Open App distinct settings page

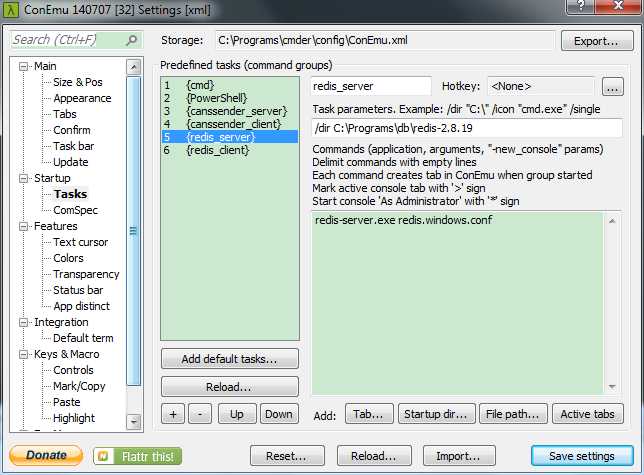click(x=81, y=306)
